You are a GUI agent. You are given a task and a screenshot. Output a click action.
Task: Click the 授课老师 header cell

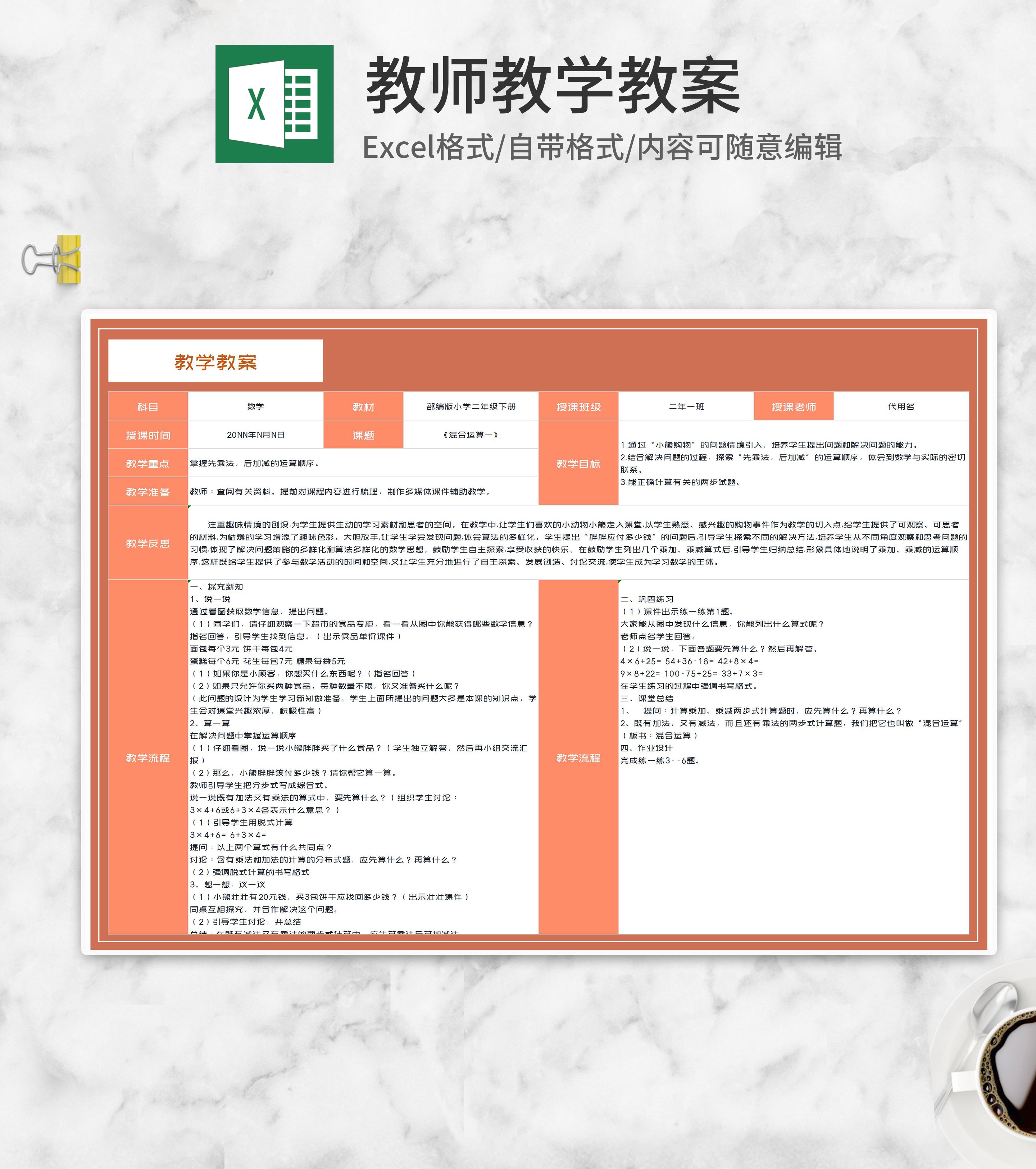point(794,407)
